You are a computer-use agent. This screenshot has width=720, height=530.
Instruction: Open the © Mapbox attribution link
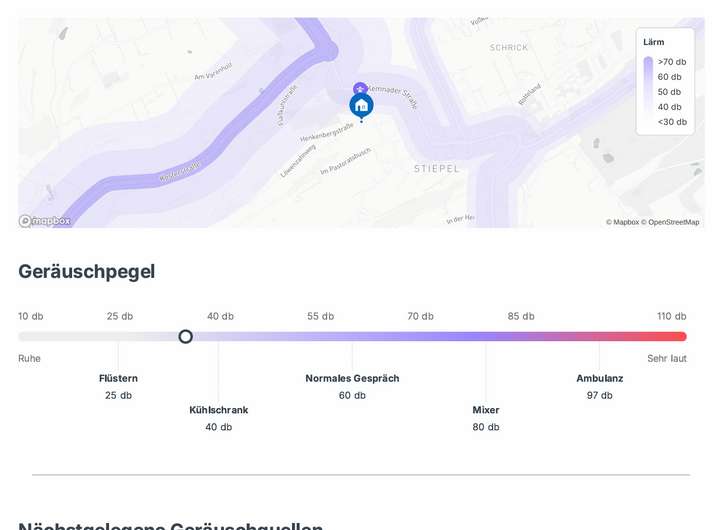tap(622, 222)
